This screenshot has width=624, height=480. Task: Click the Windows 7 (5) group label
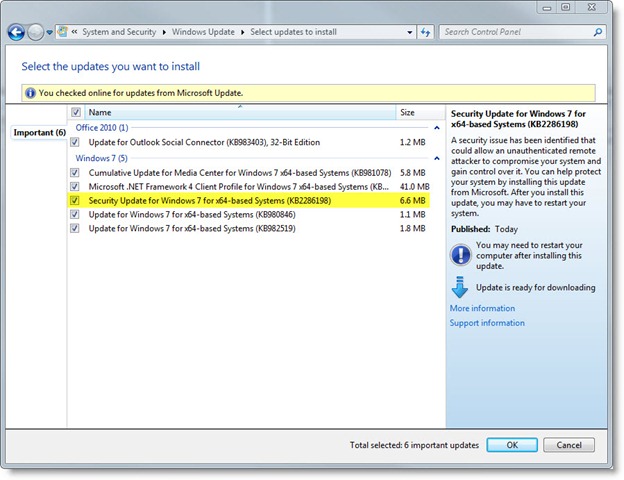click(101, 158)
